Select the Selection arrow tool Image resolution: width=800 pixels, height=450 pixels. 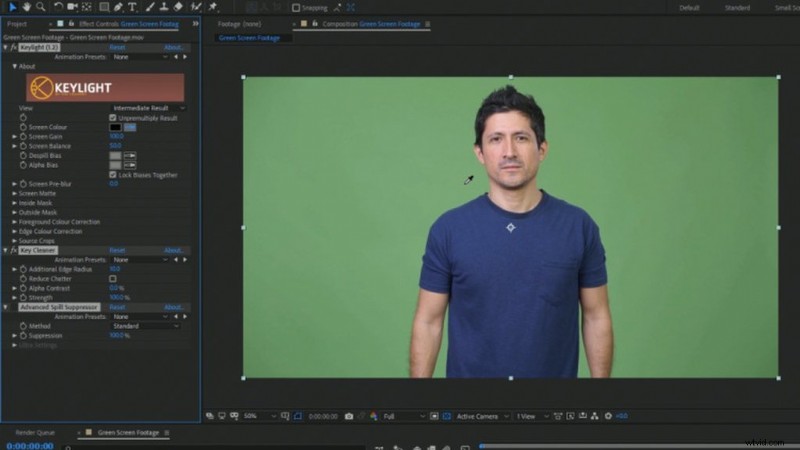pos(12,7)
